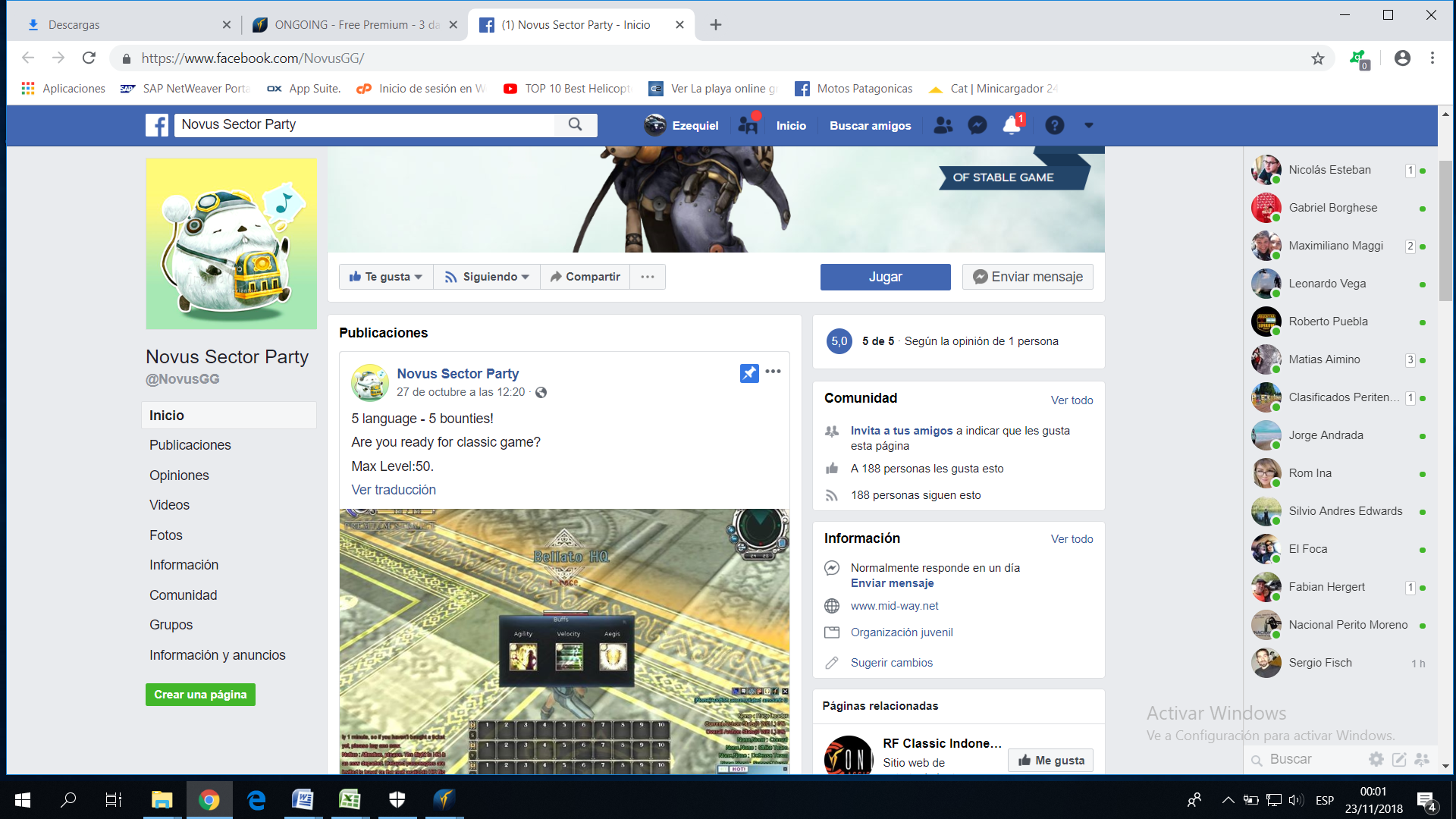
Task: Click the Facebook logo icon
Action: [x=157, y=125]
